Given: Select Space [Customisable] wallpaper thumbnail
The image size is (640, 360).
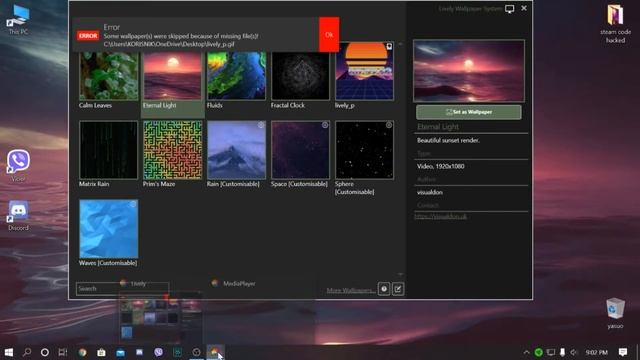Looking at the screenshot, I should click(x=300, y=150).
